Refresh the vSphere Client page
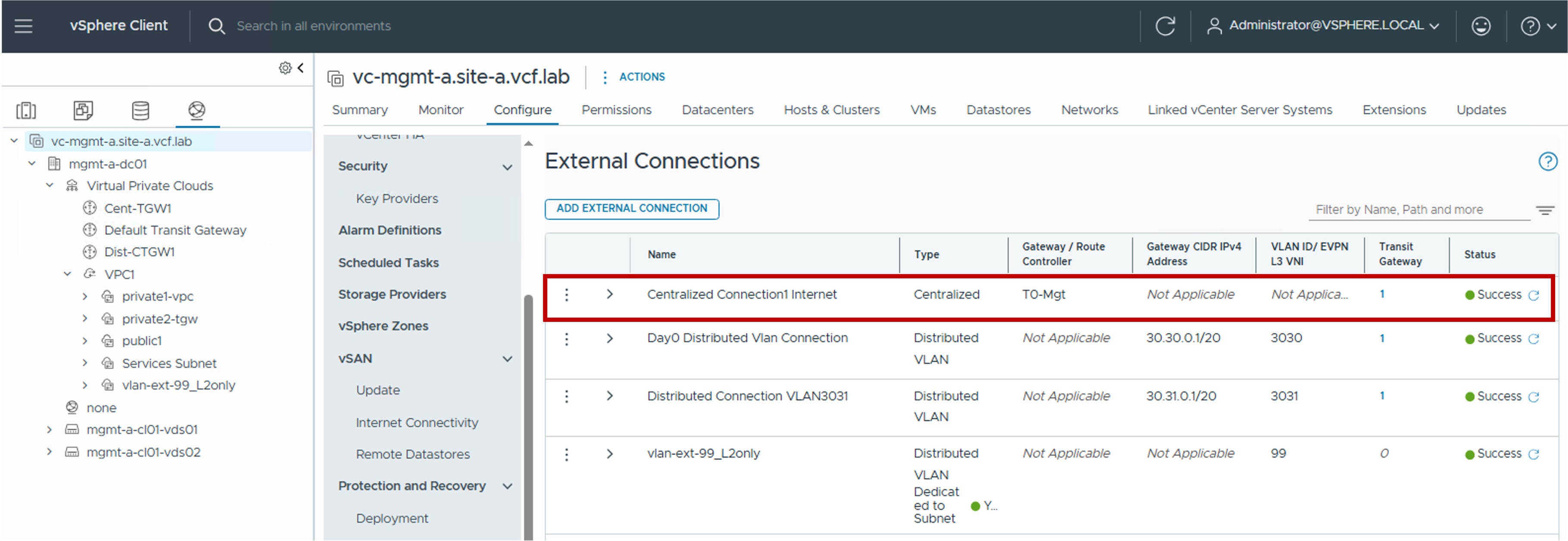 (x=1165, y=25)
